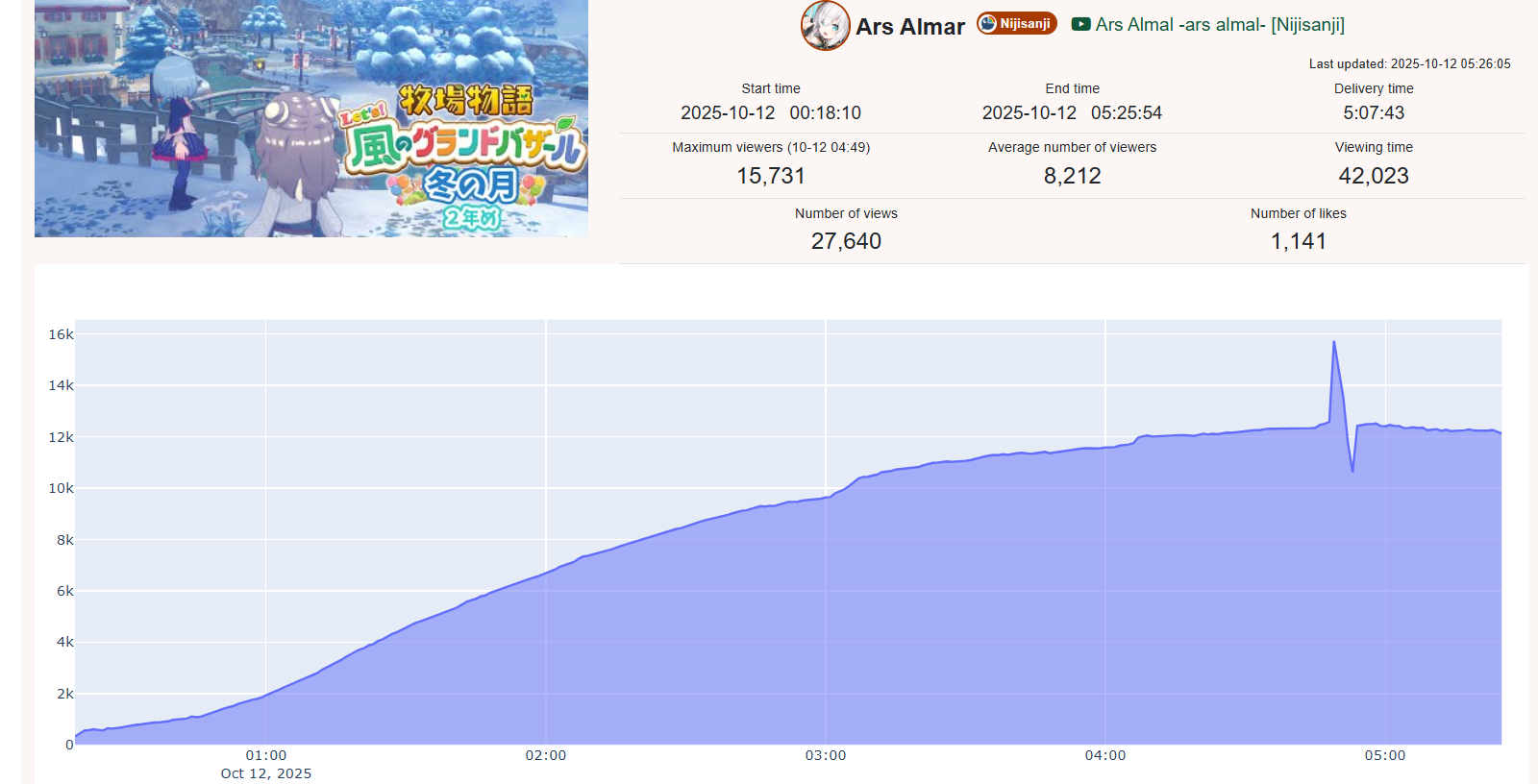The height and width of the screenshot is (784, 1538).
Task: Click the 05:00 label on the time axis
Action: [1385, 755]
